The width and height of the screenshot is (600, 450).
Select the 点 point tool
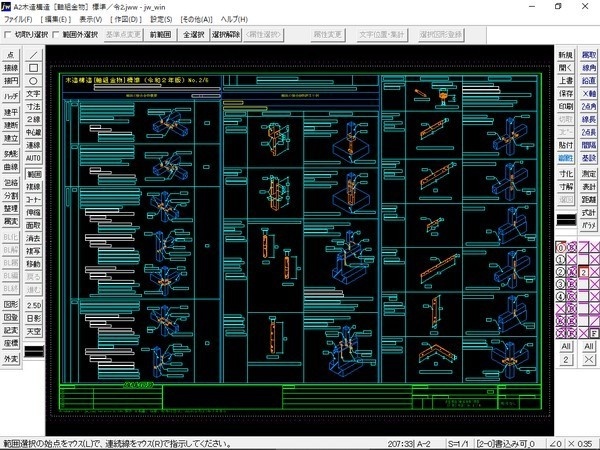[11, 55]
